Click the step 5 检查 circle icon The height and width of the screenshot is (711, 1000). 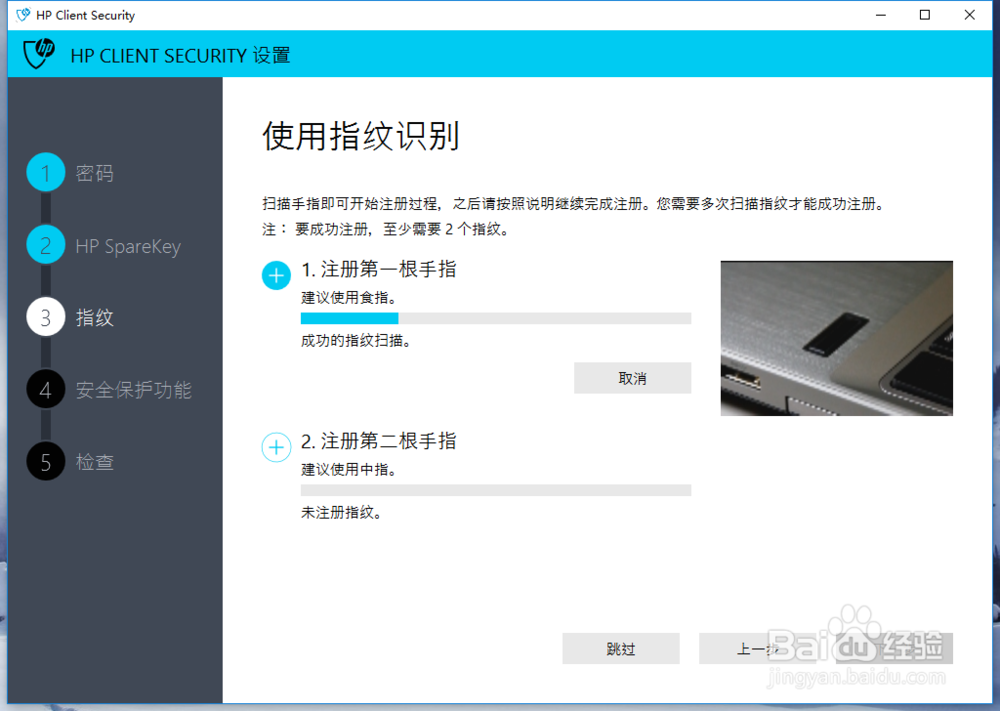point(45,462)
